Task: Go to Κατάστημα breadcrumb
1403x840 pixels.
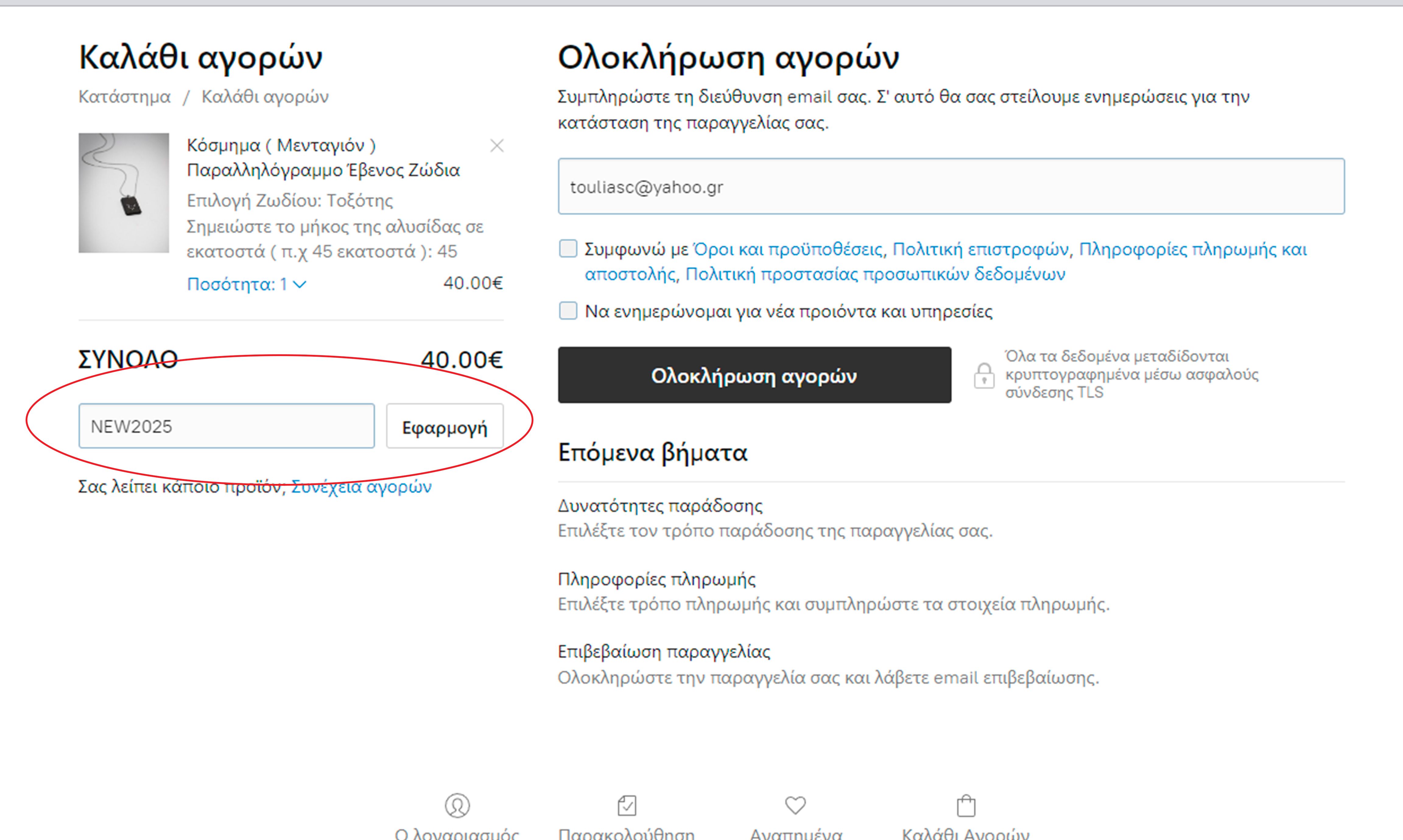Action: coord(125,97)
